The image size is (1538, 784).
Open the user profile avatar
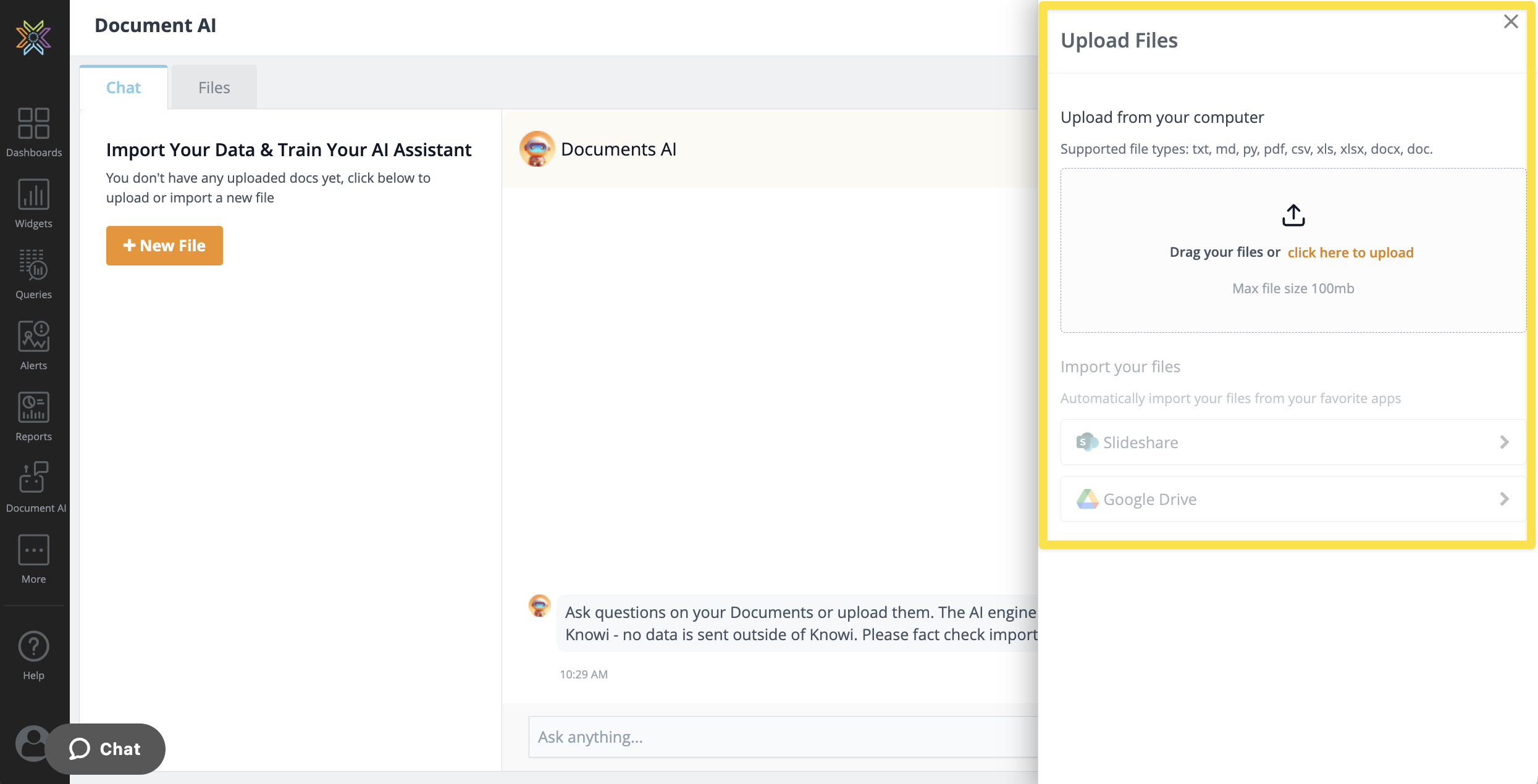point(33,744)
